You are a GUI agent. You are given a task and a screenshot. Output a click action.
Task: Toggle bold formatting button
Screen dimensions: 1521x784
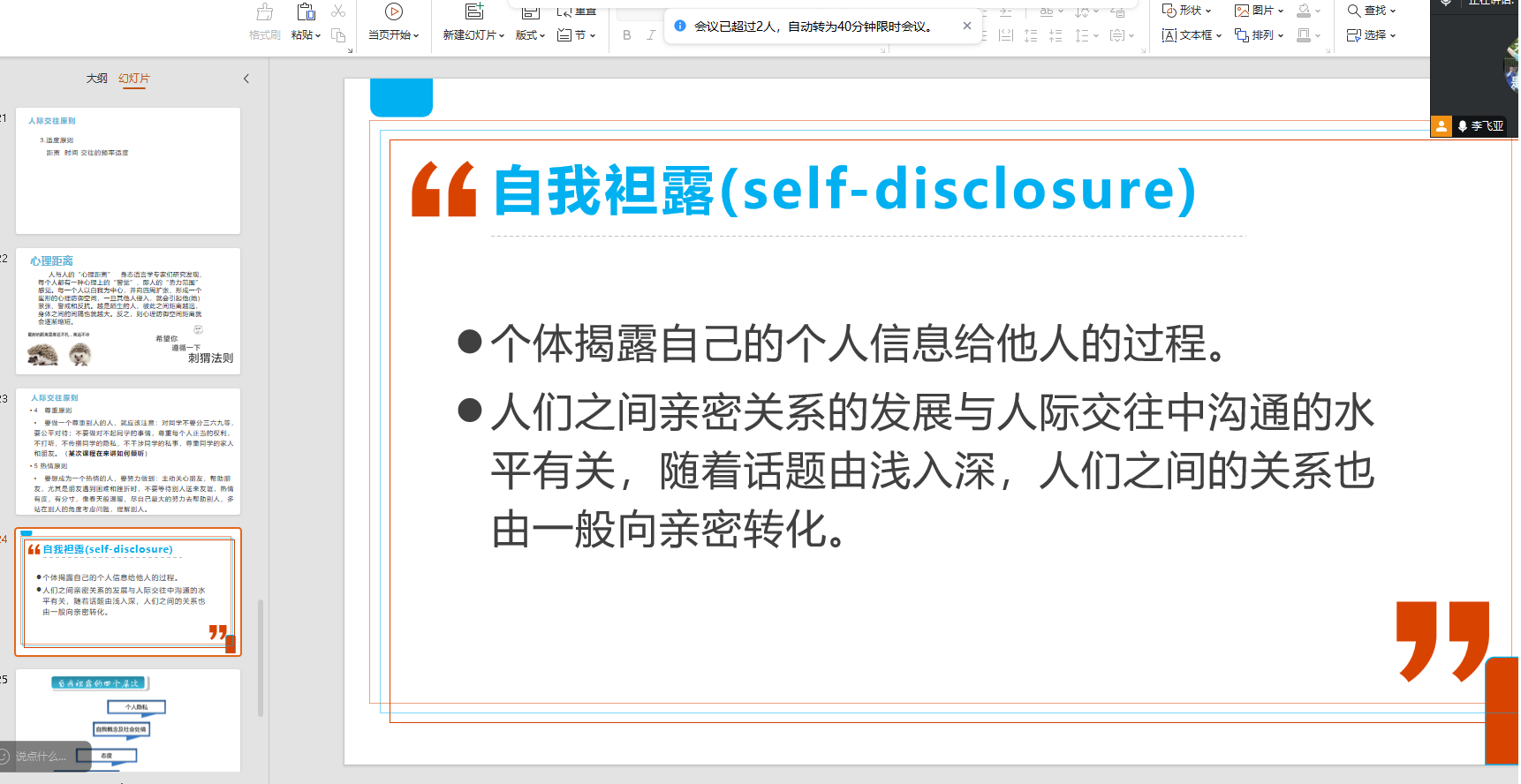pos(627,35)
